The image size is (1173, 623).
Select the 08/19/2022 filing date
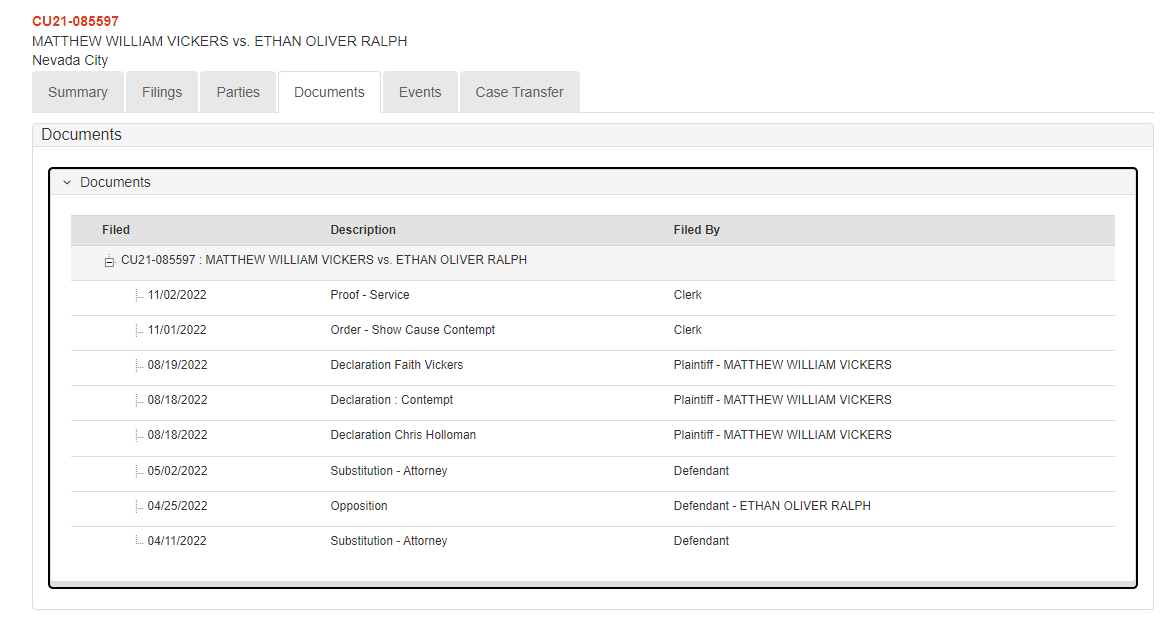point(177,365)
